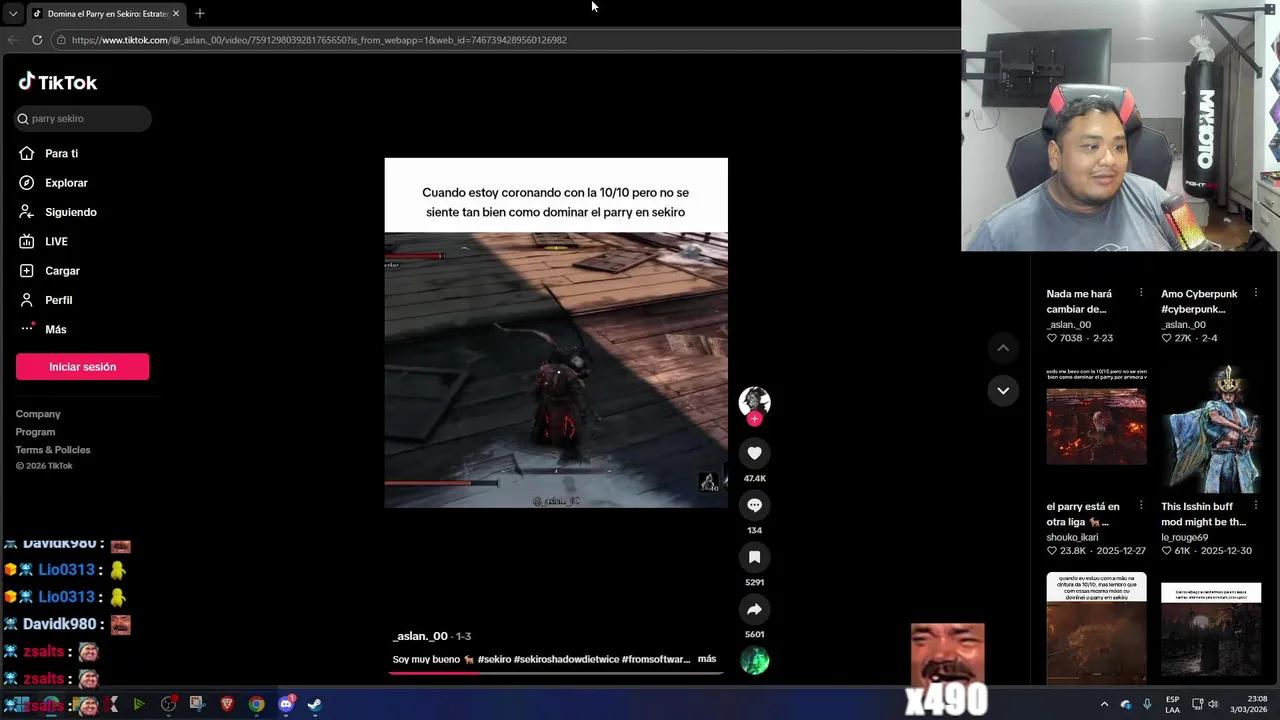Go to next video with down chevron

pyautogui.click(x=1003, y=390)
